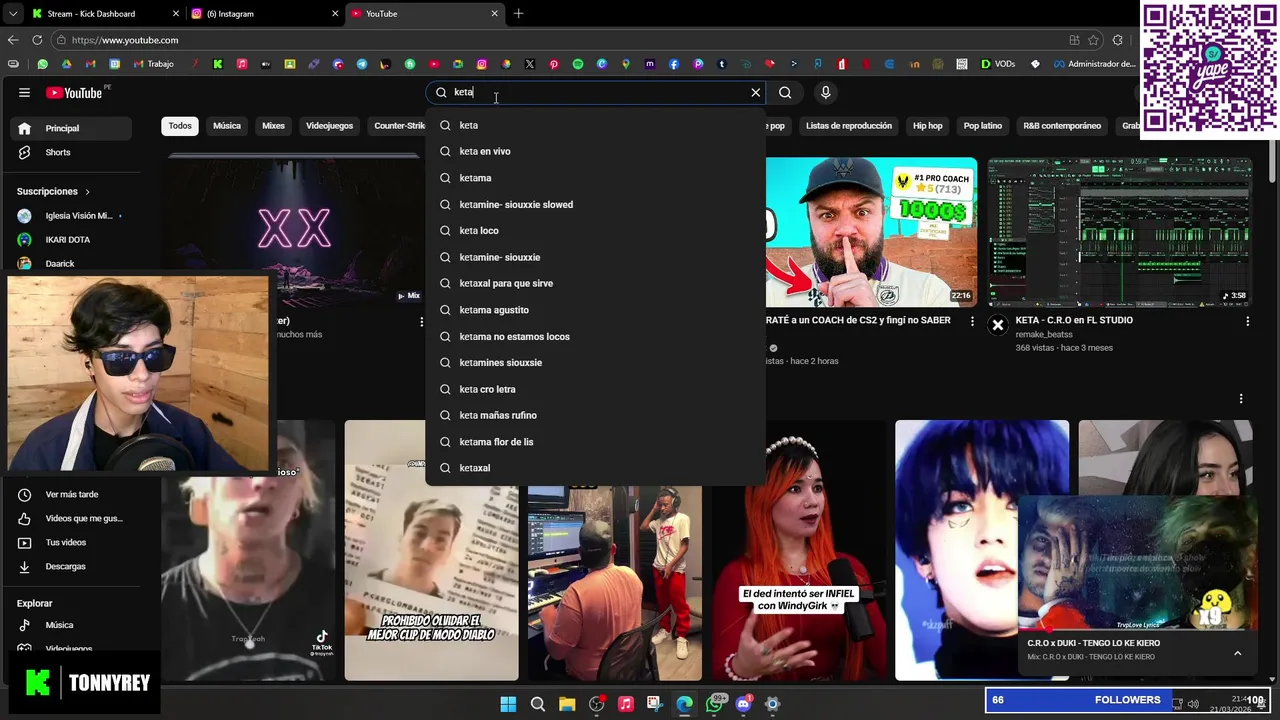This screenshot has height=720, width=1280.
Task: Pick the "ketaxal para que sirve" suggestion
Action: pyautogui.click(x=596, y=284)
